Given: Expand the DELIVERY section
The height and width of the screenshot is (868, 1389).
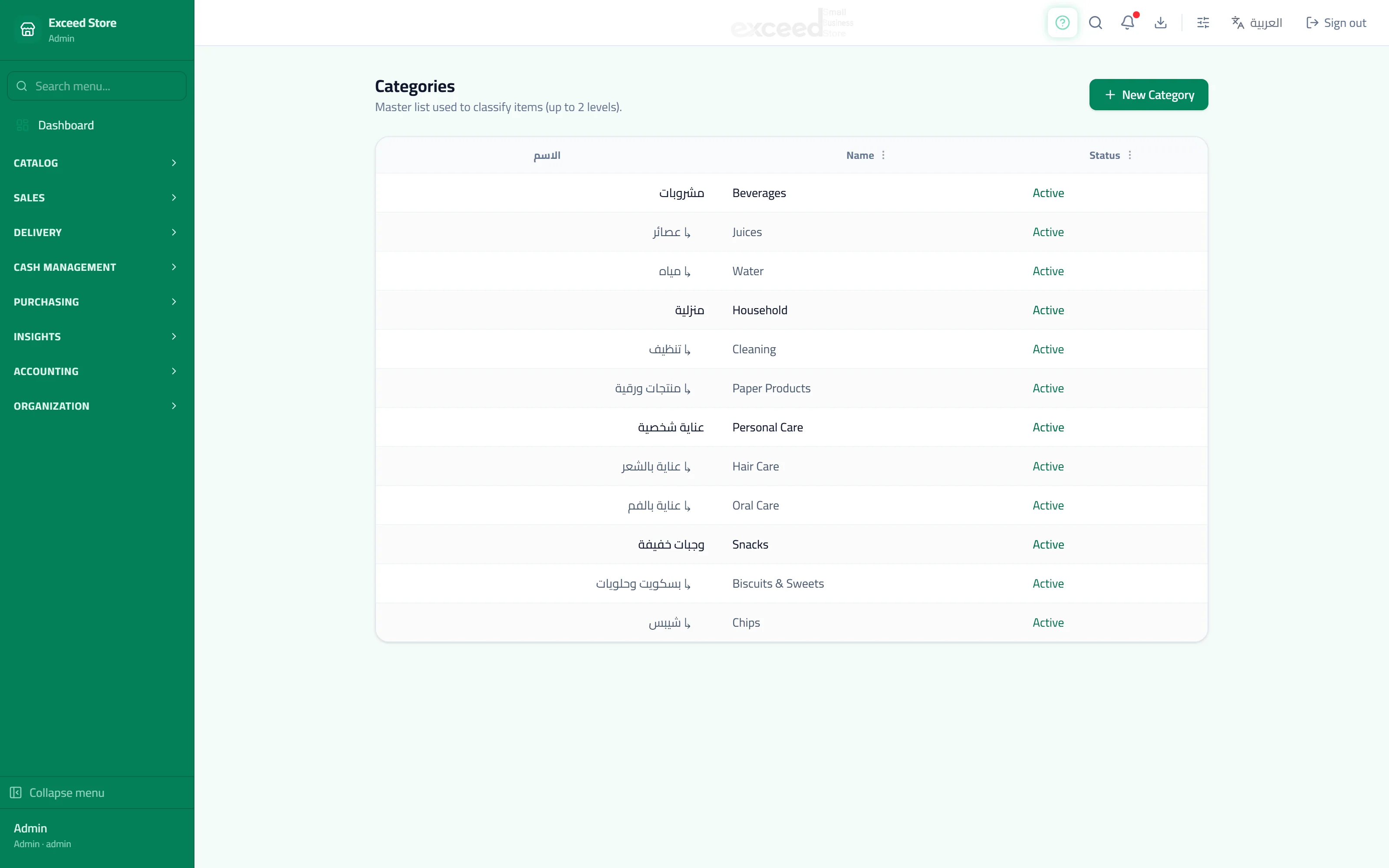Looking at the screenshot, I should click(96, 233).
